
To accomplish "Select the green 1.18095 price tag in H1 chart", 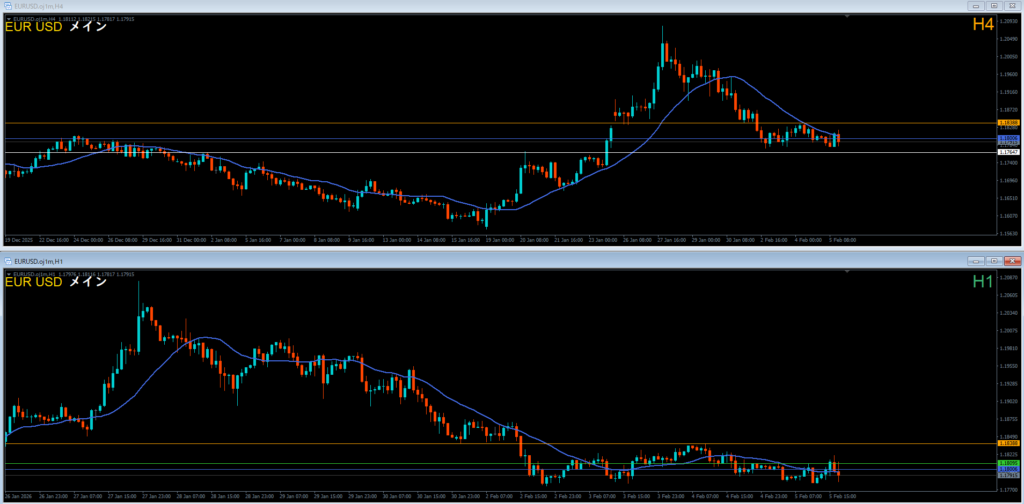I will click(1008, 463).
